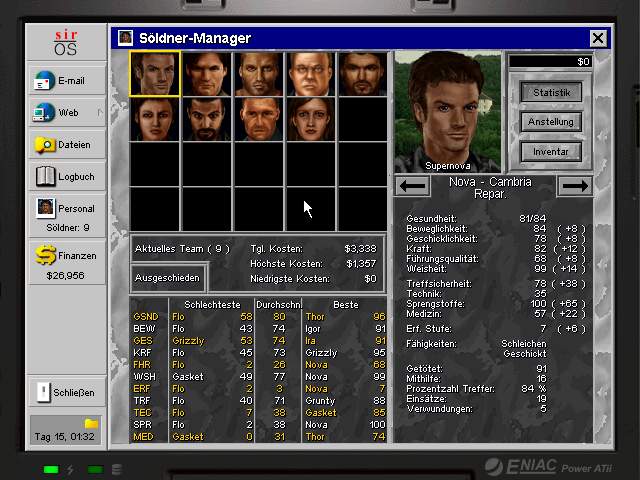Screen dimensions: 640x480
Task: Open Finanzen dollar sign icon
Action: [45, 256]
